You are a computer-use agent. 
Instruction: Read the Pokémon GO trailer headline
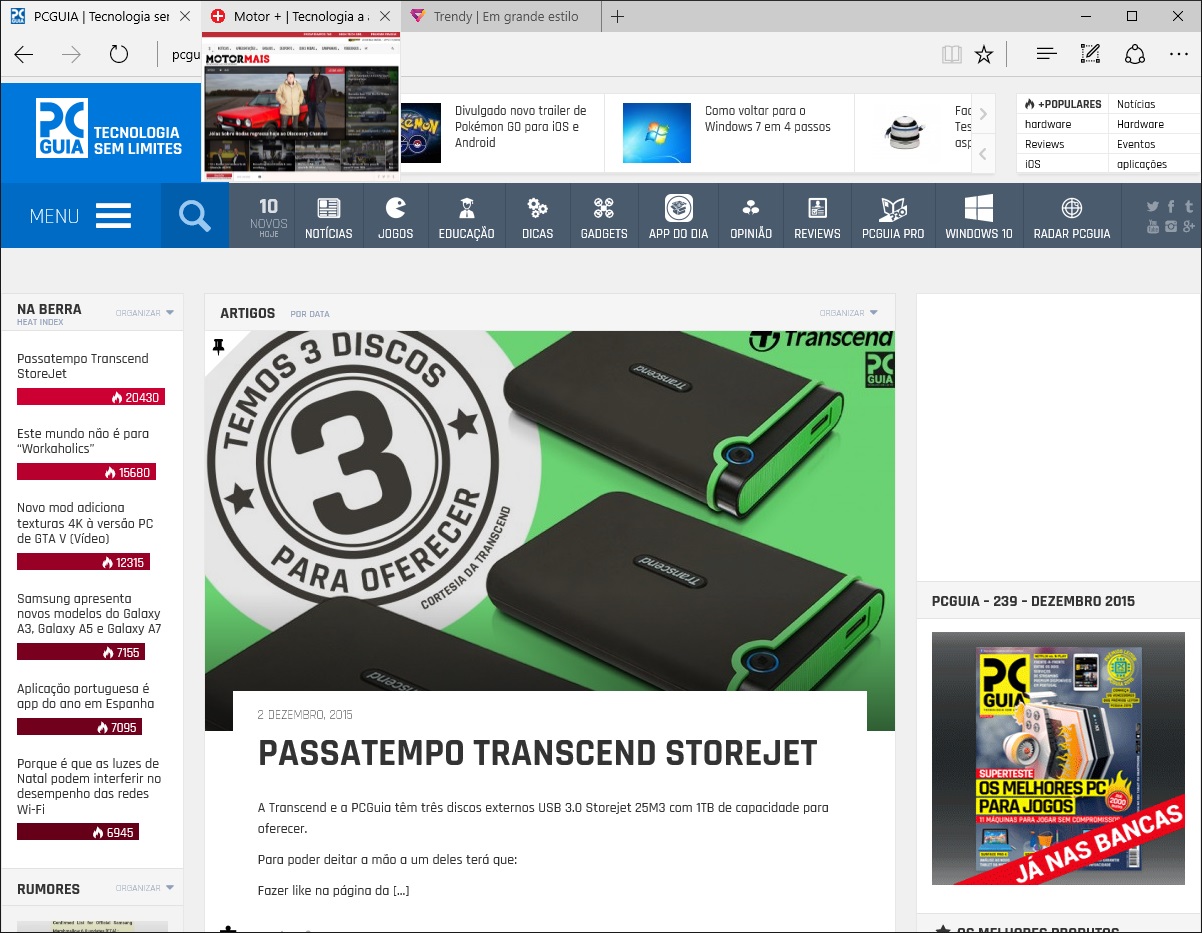[x=520, y=126]
